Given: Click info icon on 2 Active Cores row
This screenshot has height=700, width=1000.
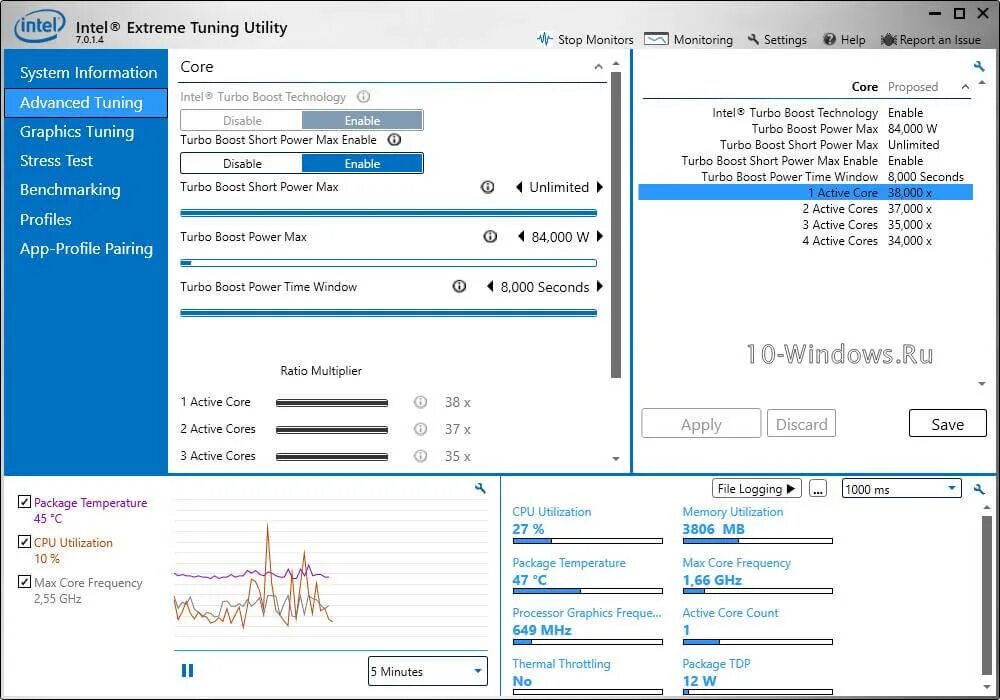Looking at the screenshot, I should 420,429.
